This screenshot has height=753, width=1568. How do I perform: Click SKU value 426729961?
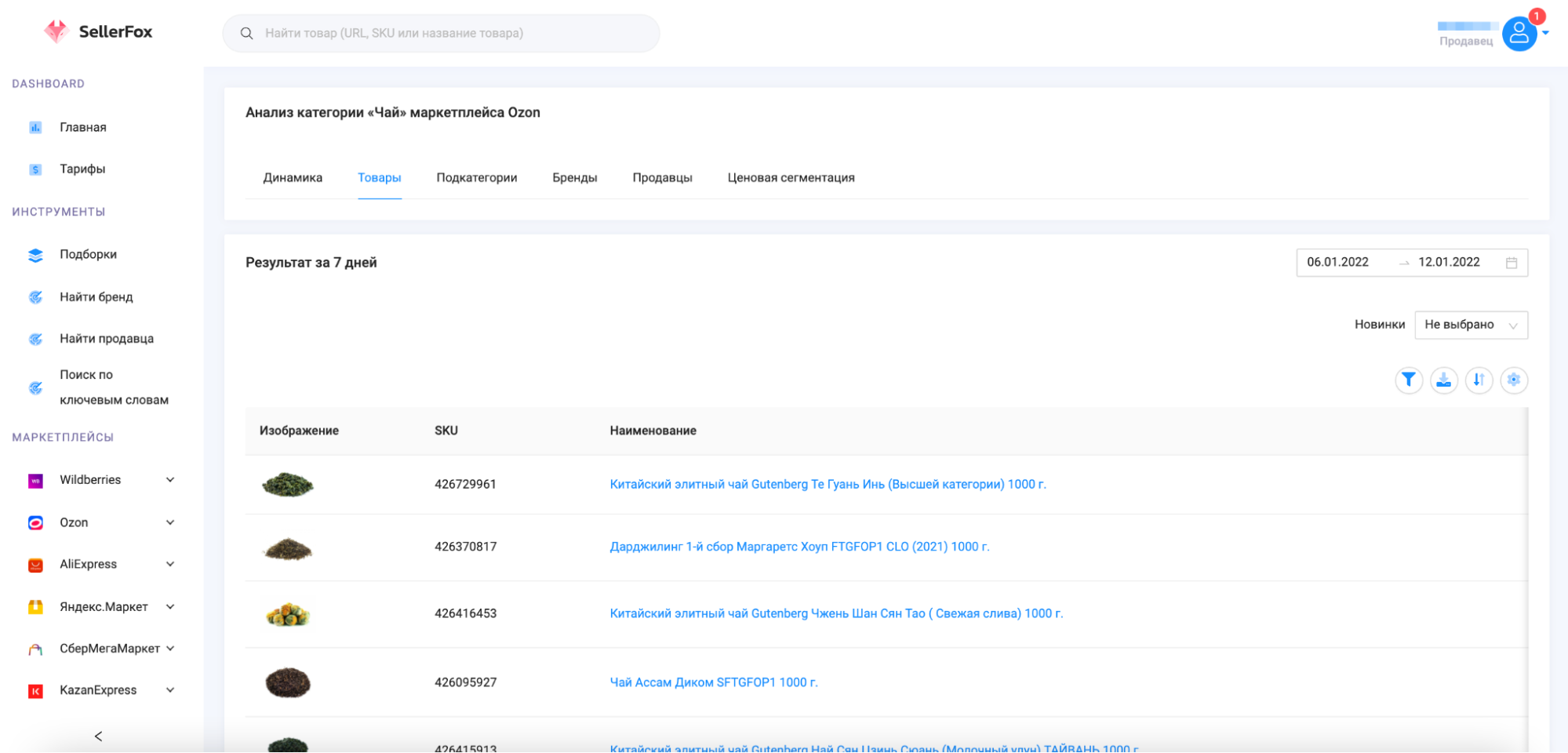466,485
